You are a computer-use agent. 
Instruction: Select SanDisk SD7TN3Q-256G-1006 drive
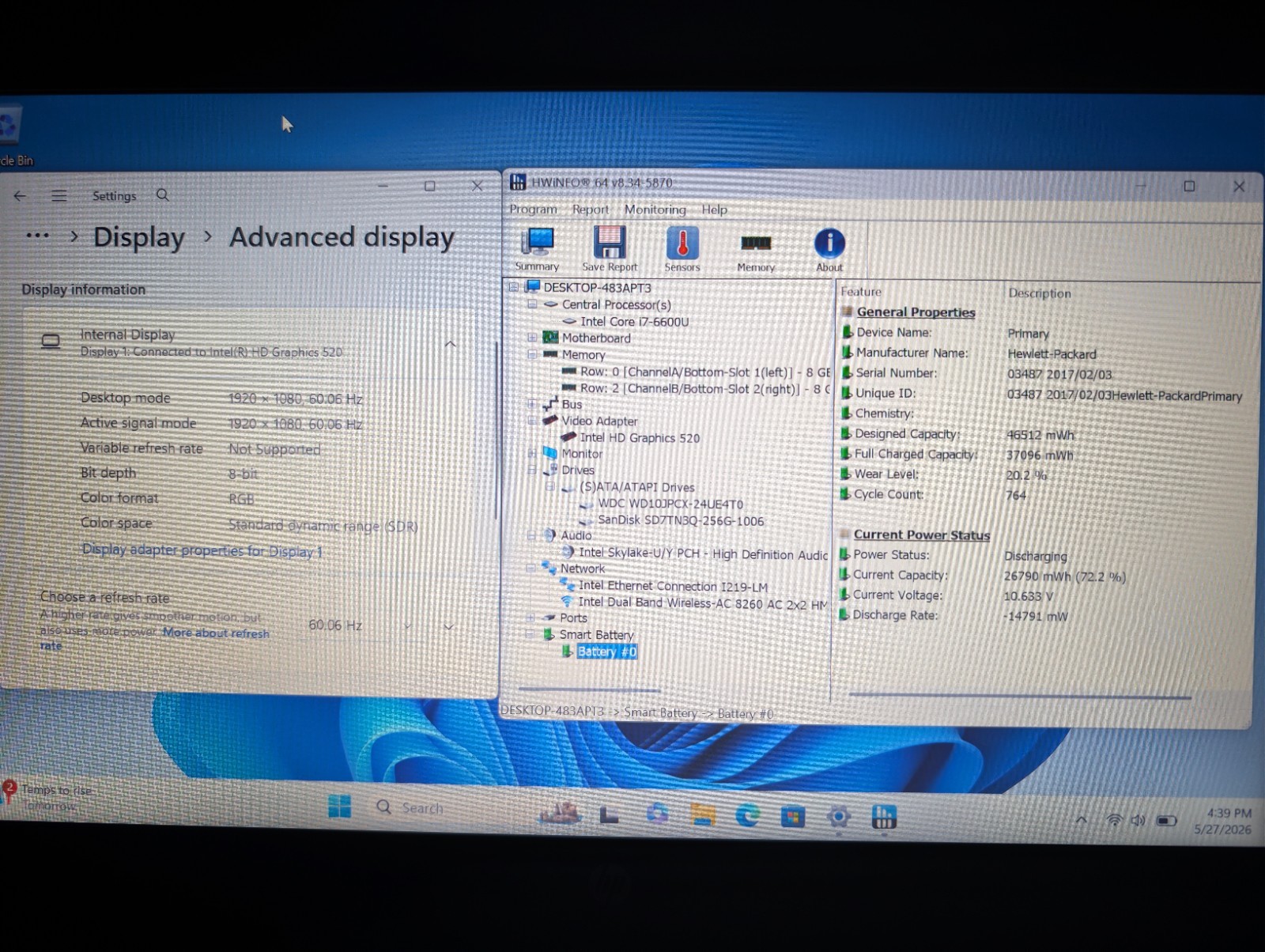tap(681, 520)
